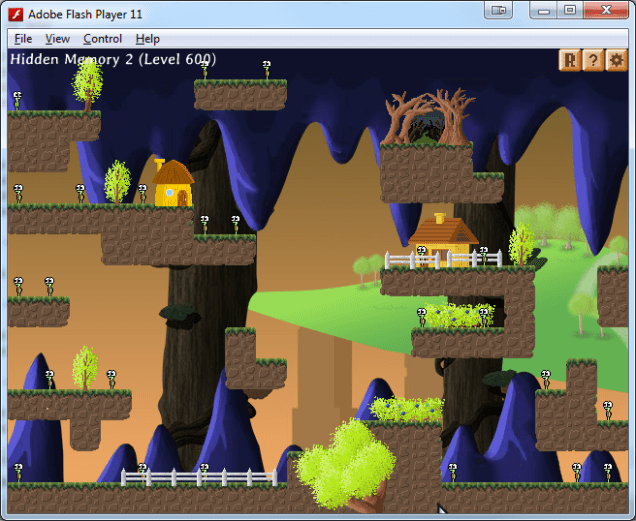The image size is (636, 521).
Task: Click the dark cave in the dead tree
Action: (x=429, y=125)
